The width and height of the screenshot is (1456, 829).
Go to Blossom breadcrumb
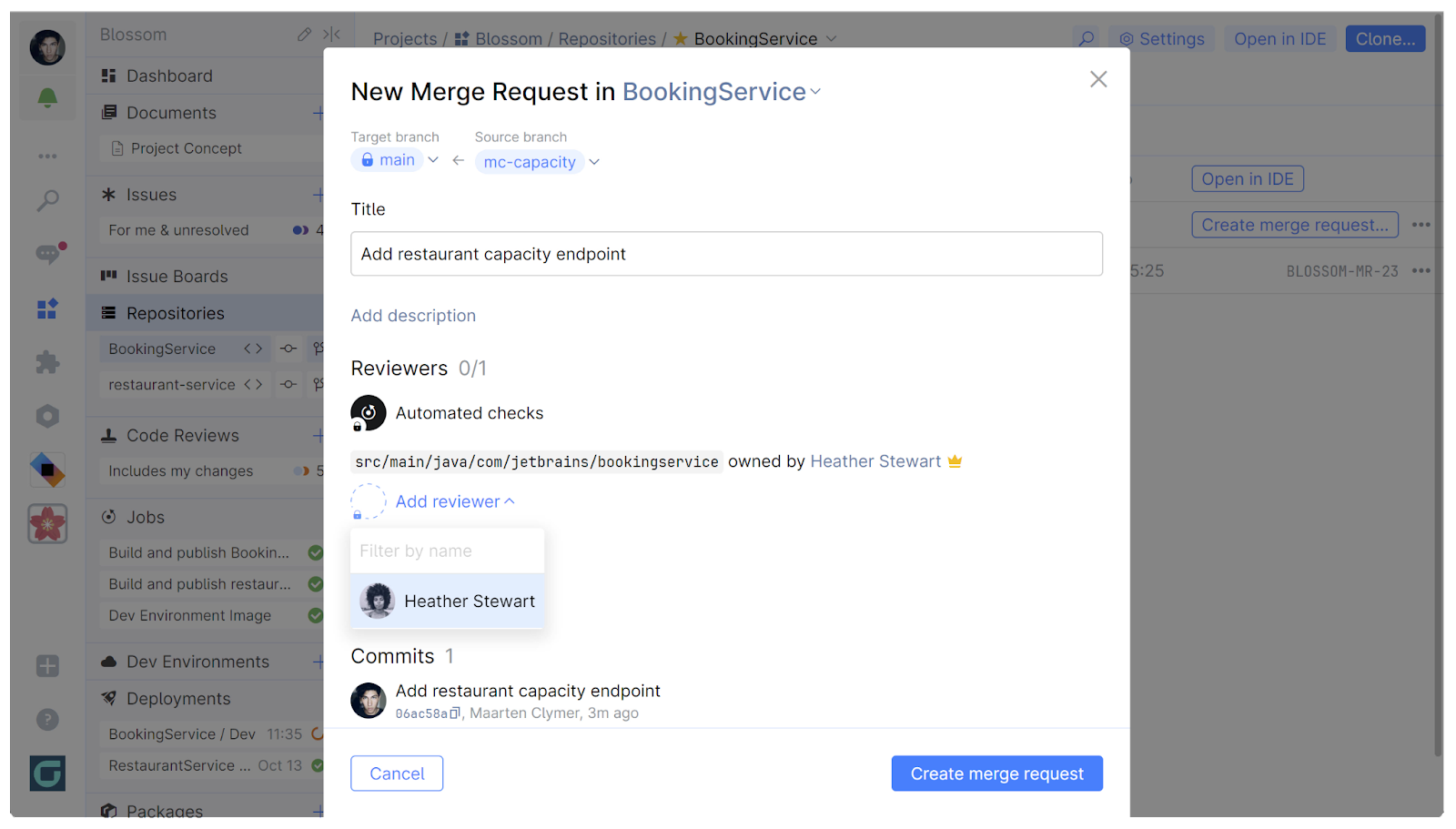tap(508, 39)
